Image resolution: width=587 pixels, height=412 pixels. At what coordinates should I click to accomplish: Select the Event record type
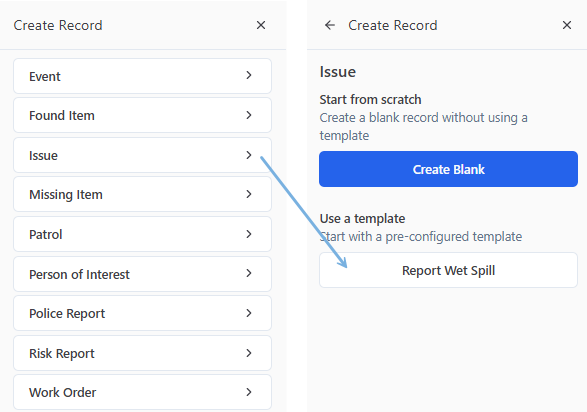(142, 76)
